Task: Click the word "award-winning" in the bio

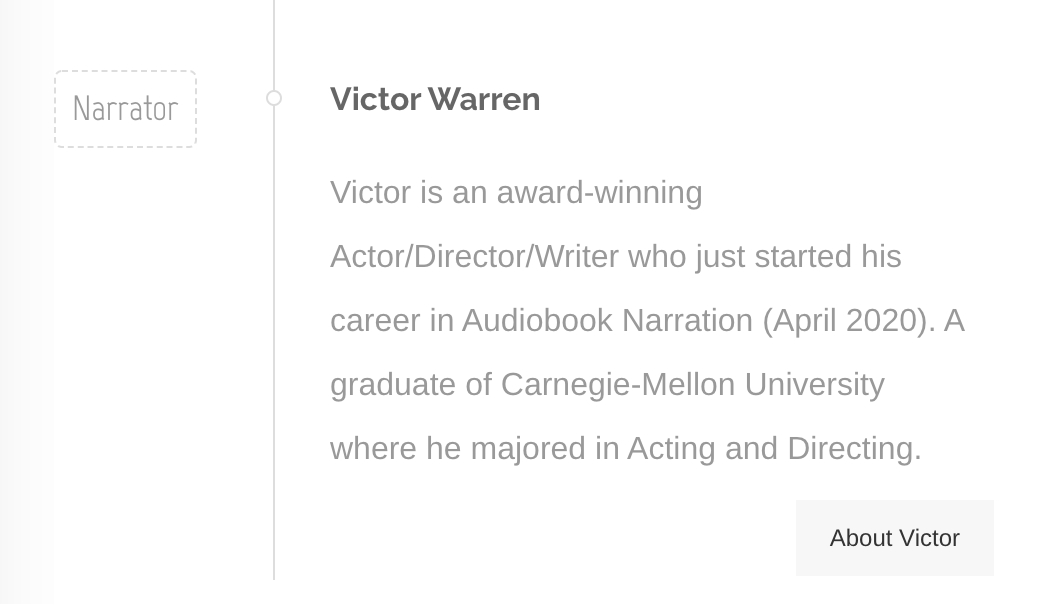Action: (600, 192)
